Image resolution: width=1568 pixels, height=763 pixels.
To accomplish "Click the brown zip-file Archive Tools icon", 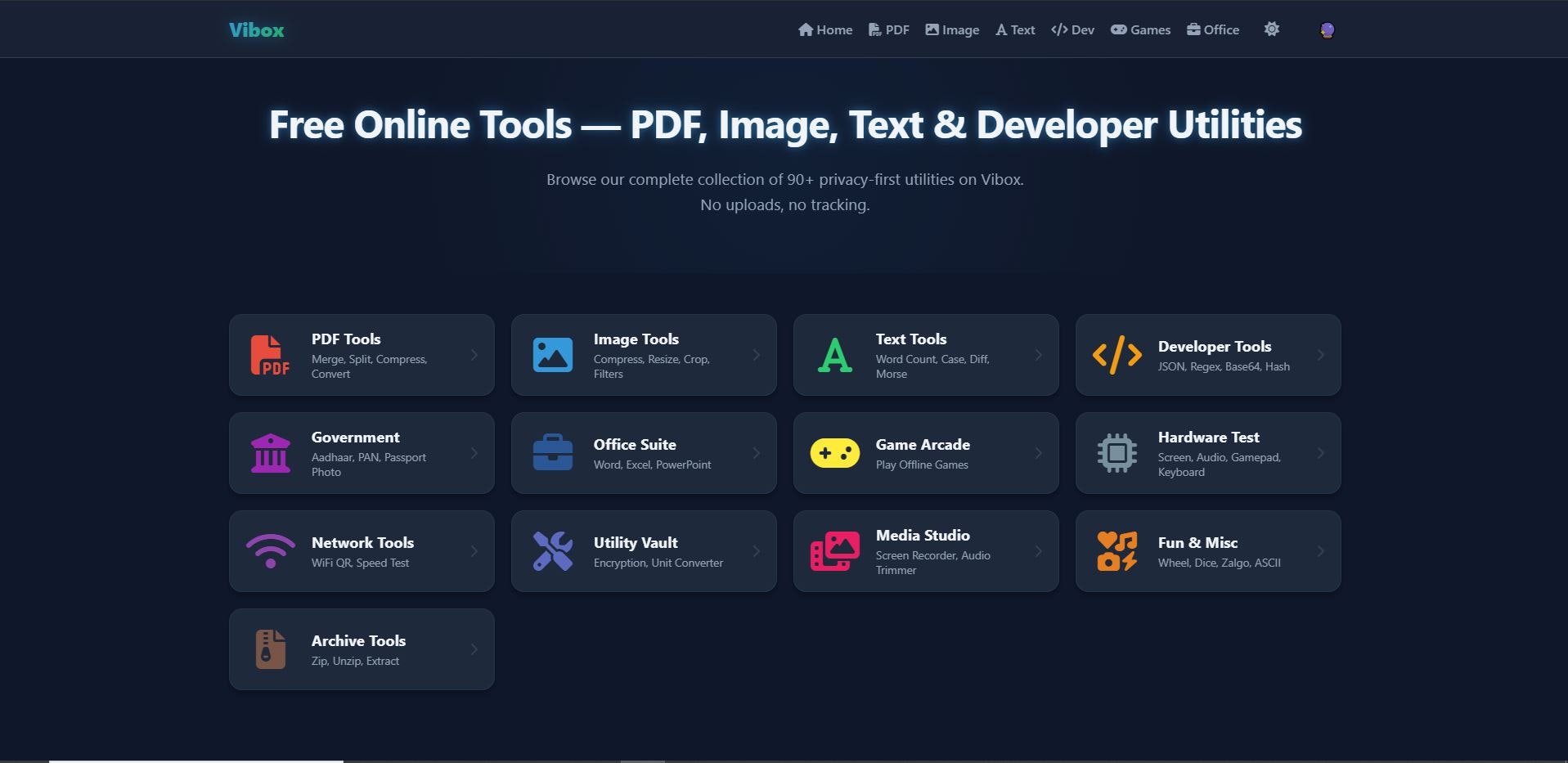I will (x=271, y=649).
